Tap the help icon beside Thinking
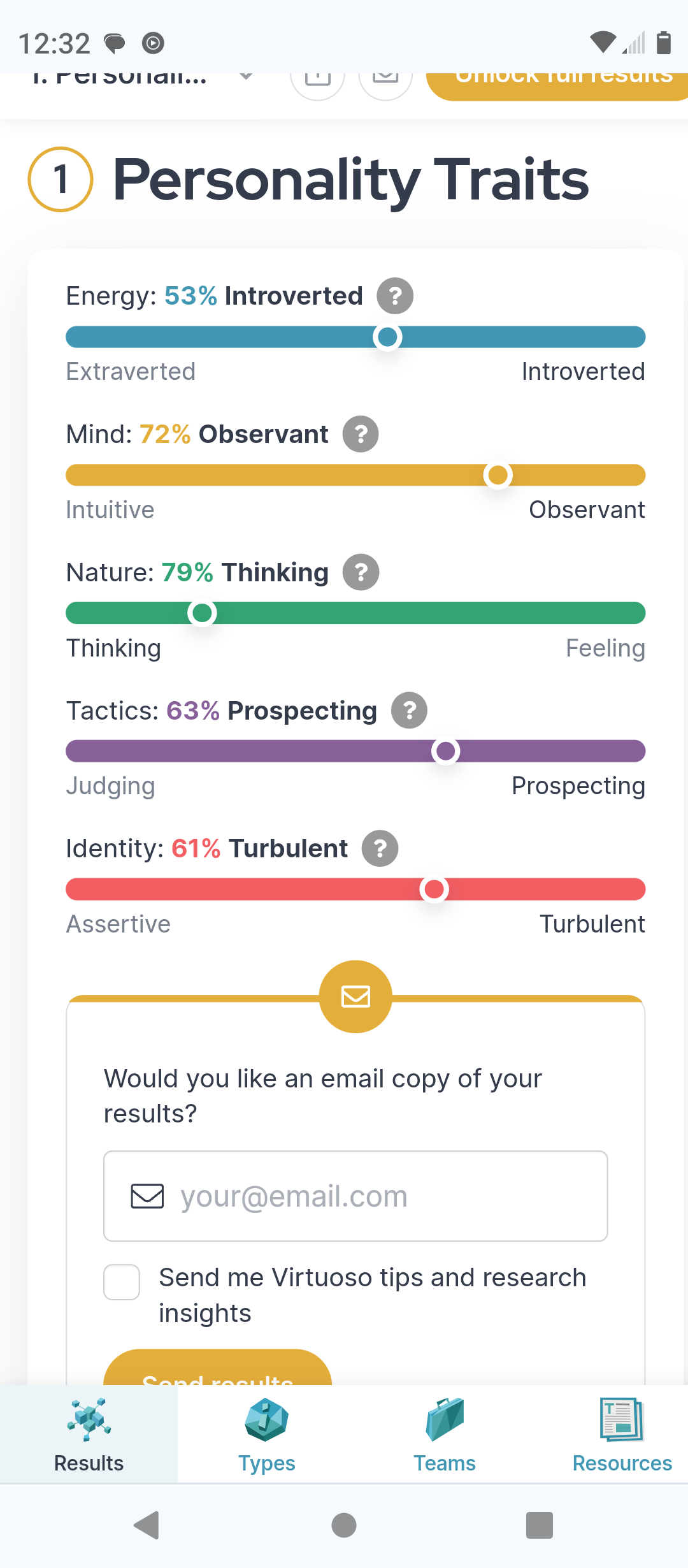Image resolution: width=688 pixels, height=1568 pixels. [x=361, y=572]
